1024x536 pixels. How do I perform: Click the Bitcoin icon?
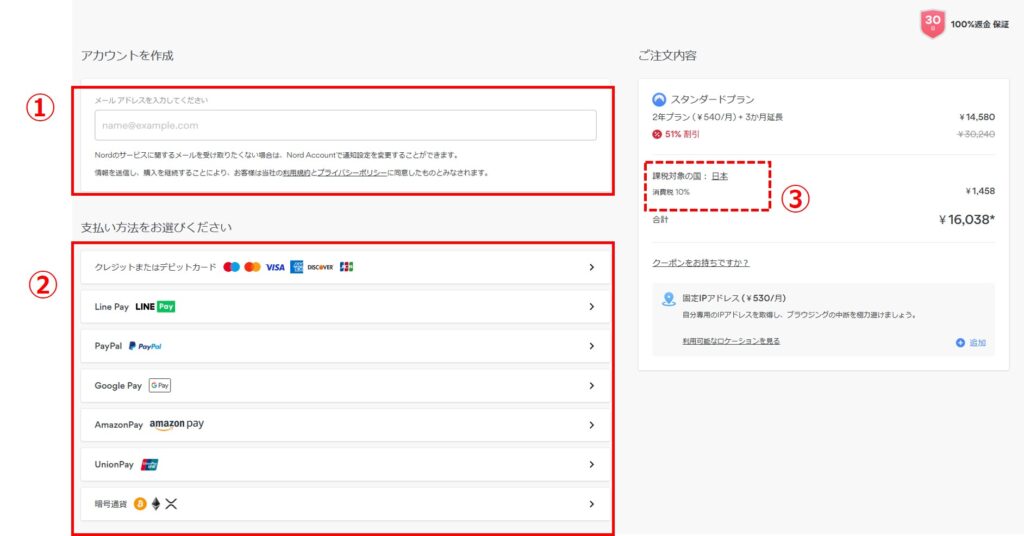coord(140,504)
